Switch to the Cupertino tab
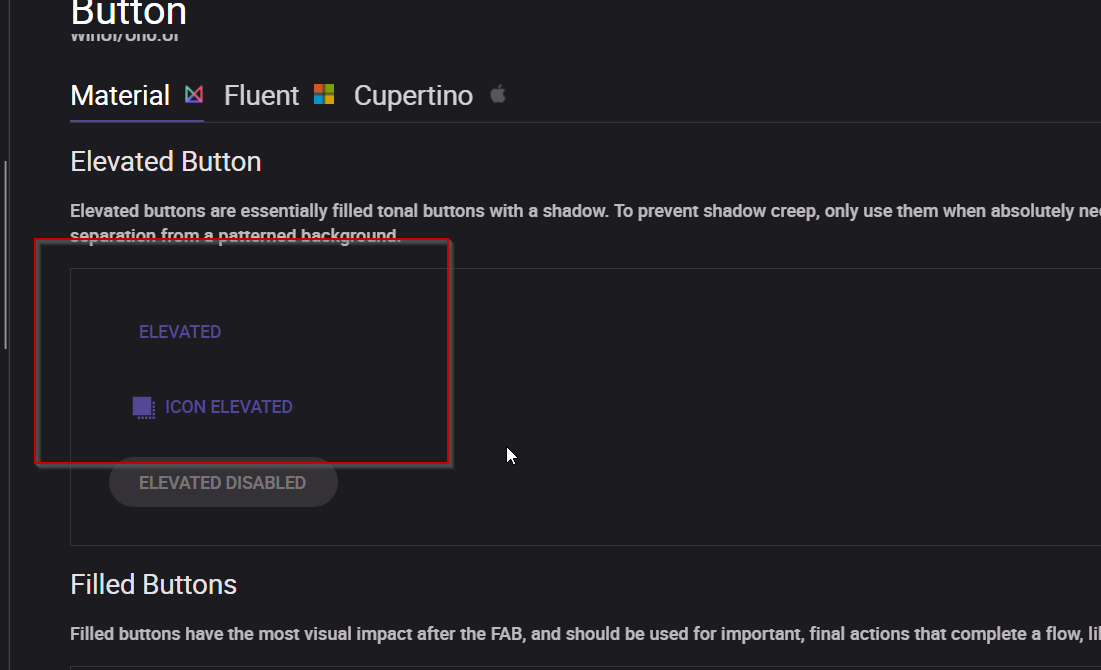 (x=413, y=95)
